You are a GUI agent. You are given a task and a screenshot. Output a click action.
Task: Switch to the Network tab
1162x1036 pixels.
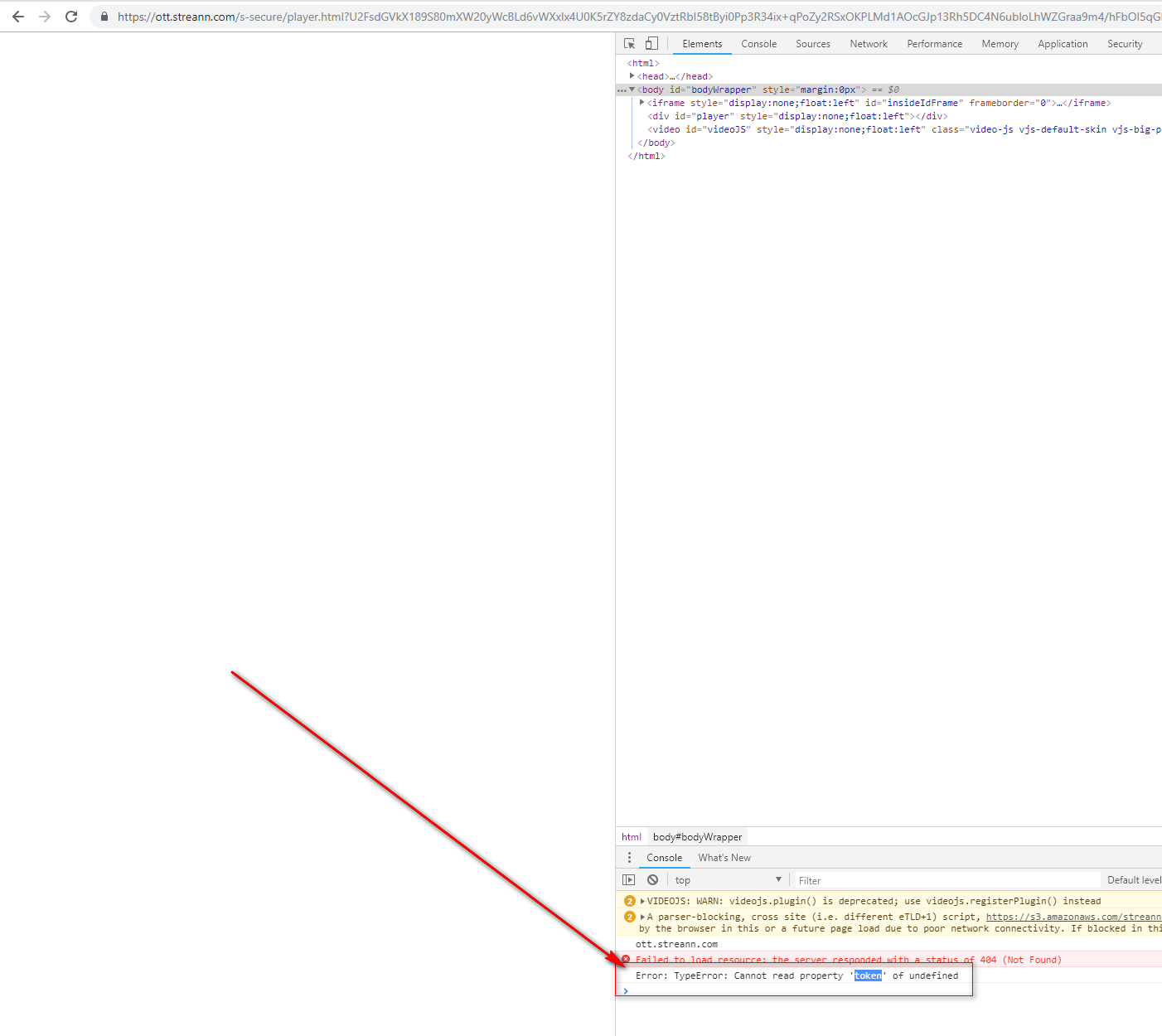tap(868, 44)
